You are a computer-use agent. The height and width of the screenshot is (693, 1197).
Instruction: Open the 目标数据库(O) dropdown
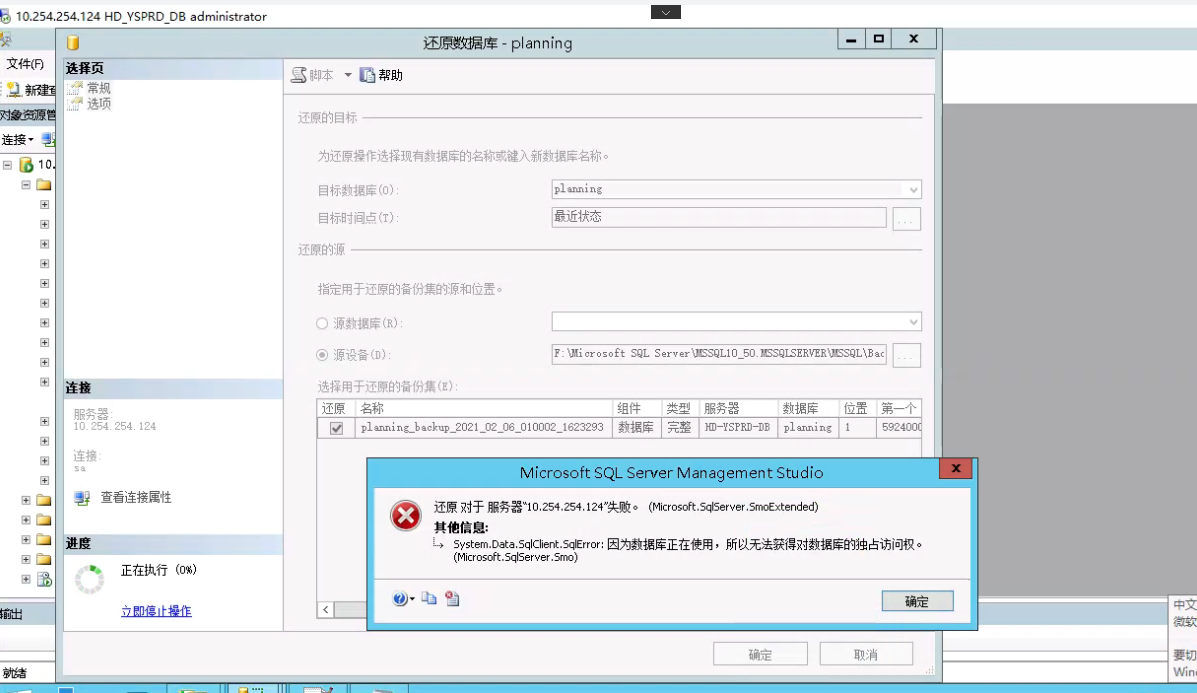913,189
